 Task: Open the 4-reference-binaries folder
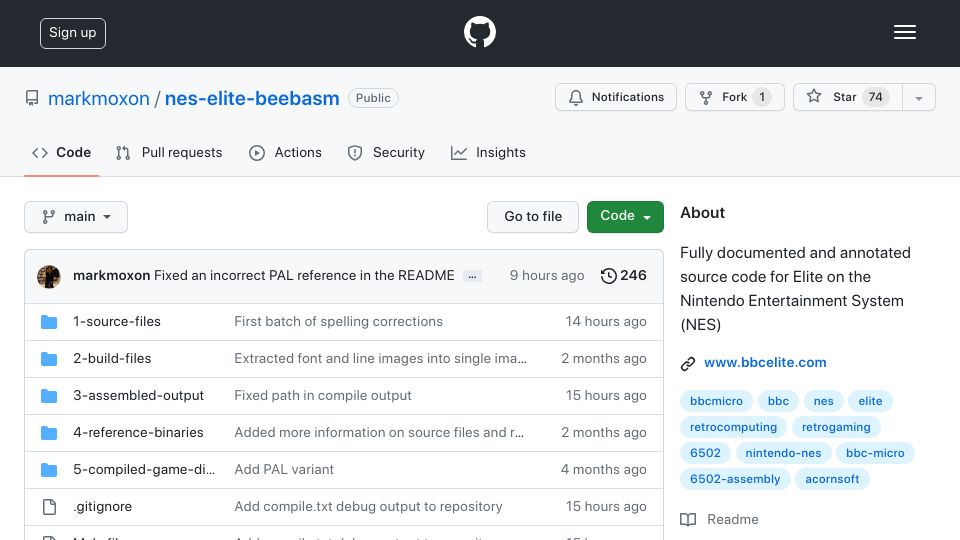coord(138,433)
